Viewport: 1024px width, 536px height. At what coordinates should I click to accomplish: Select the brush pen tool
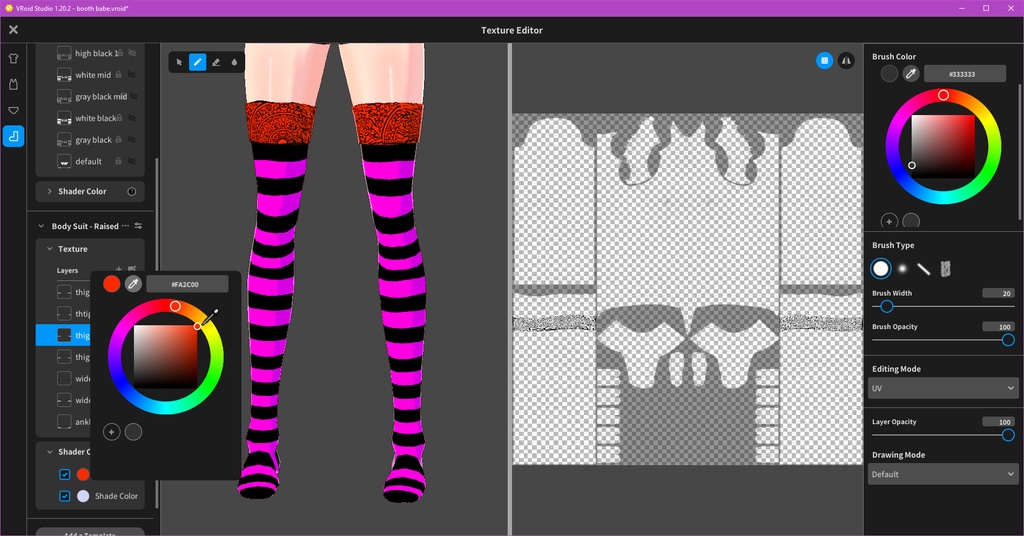[197, 62]
